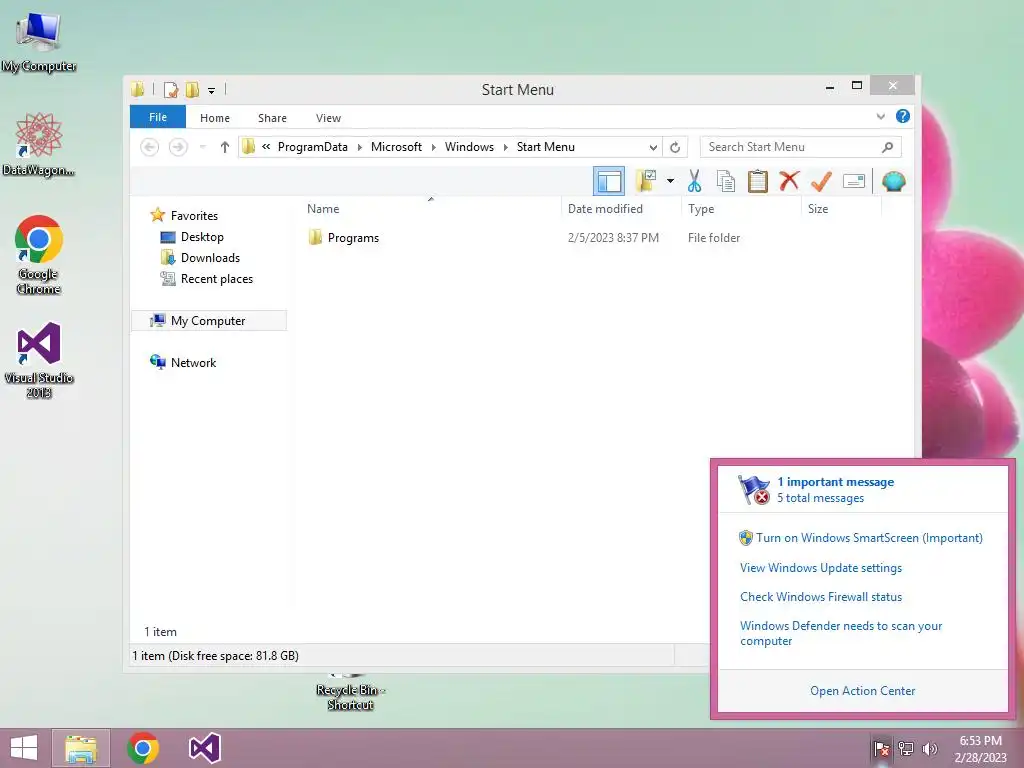
Task: Click the Properties quick access icon
Action: coord(171,89)
